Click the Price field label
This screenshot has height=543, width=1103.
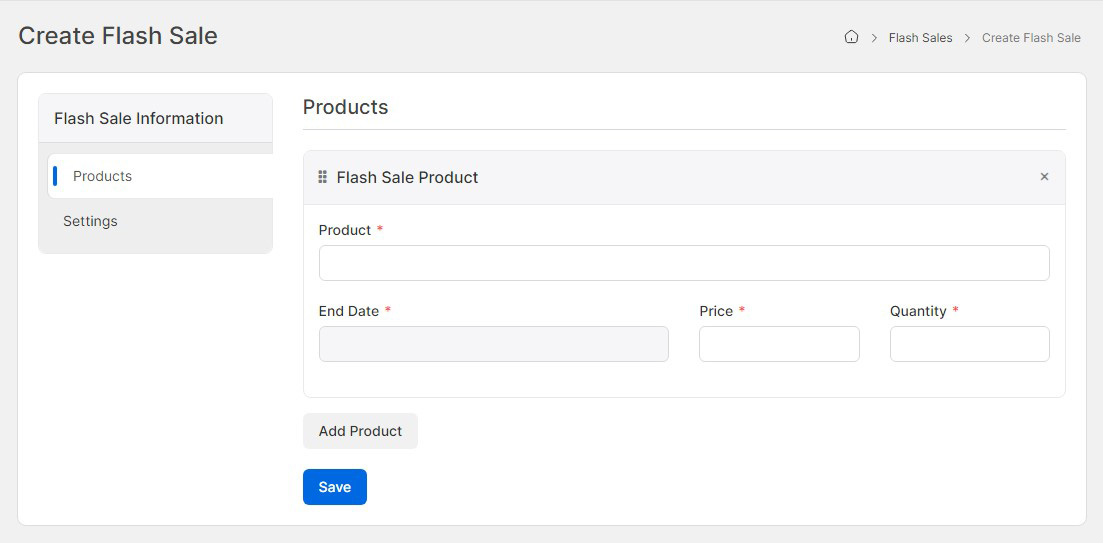click(x=716, y=311)
